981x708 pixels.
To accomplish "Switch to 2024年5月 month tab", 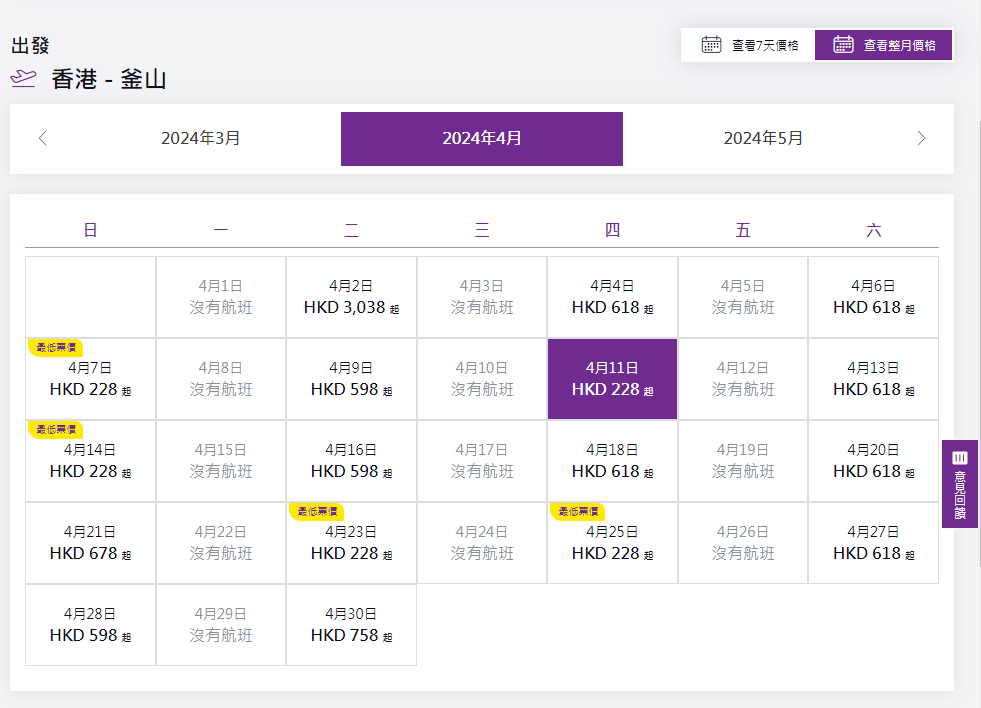I will coord(763,138).
